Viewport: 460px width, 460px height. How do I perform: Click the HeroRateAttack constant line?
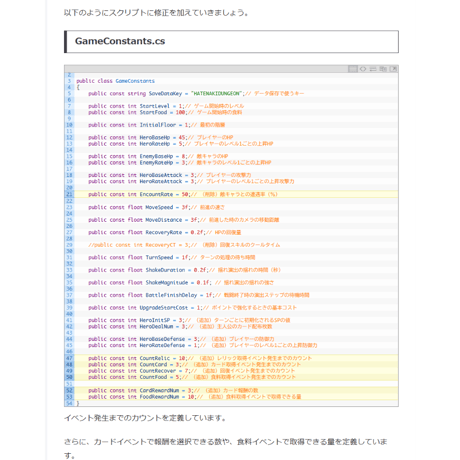191,181
